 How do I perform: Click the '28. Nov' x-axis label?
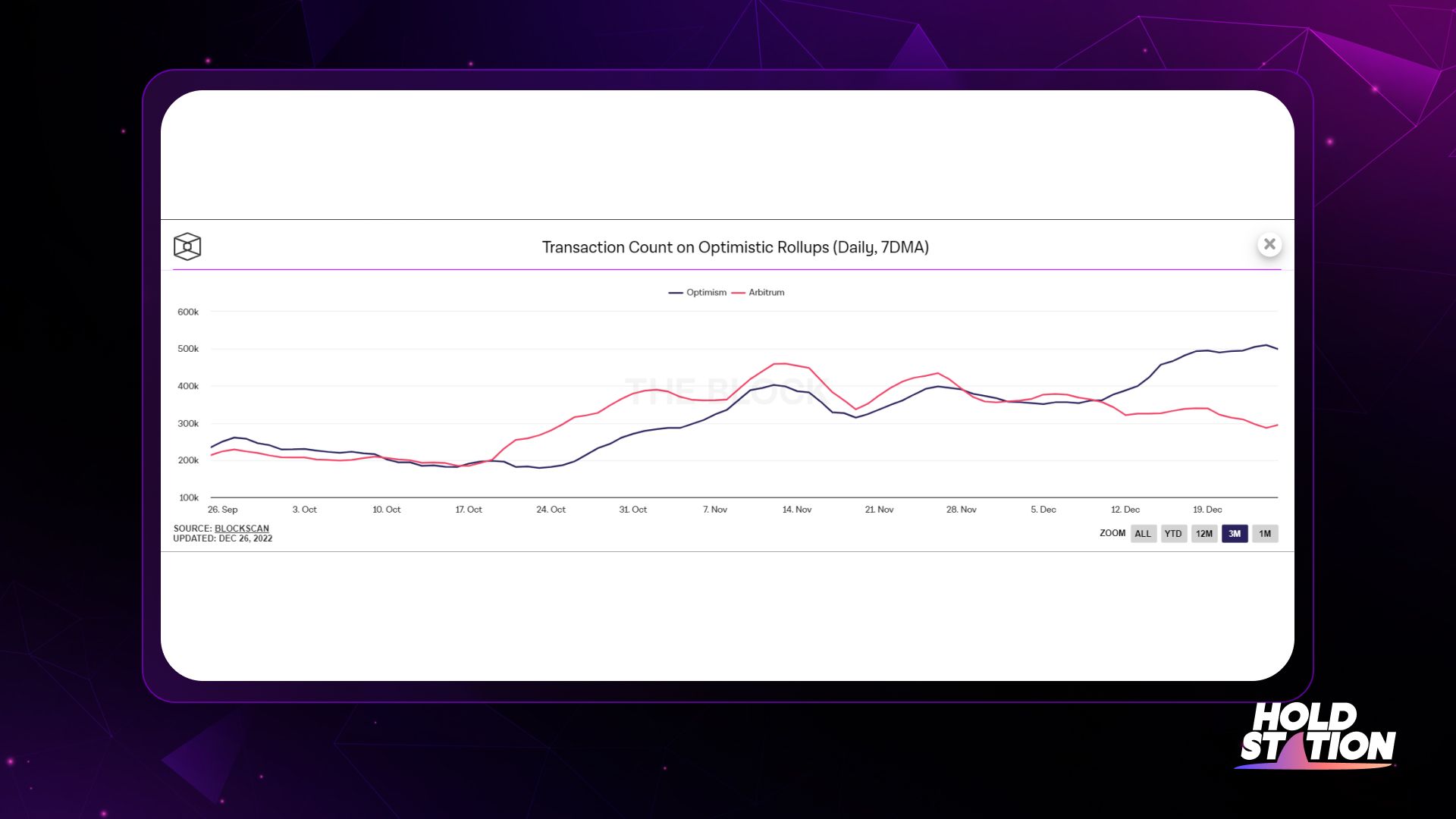tap(962, 510)
